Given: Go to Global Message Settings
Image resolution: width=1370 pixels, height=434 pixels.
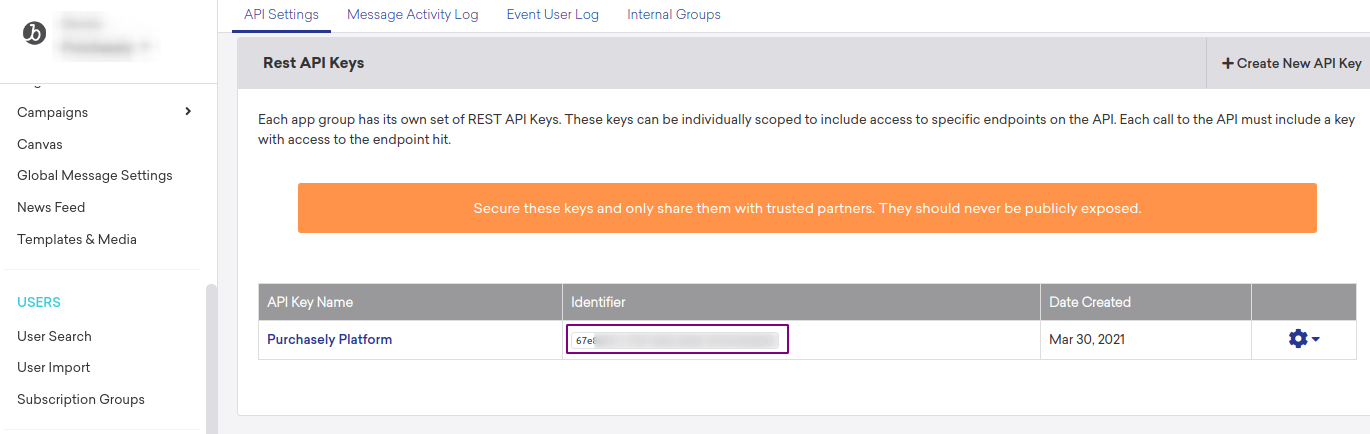Looking at the screenshot, I should tap(95, 175).
